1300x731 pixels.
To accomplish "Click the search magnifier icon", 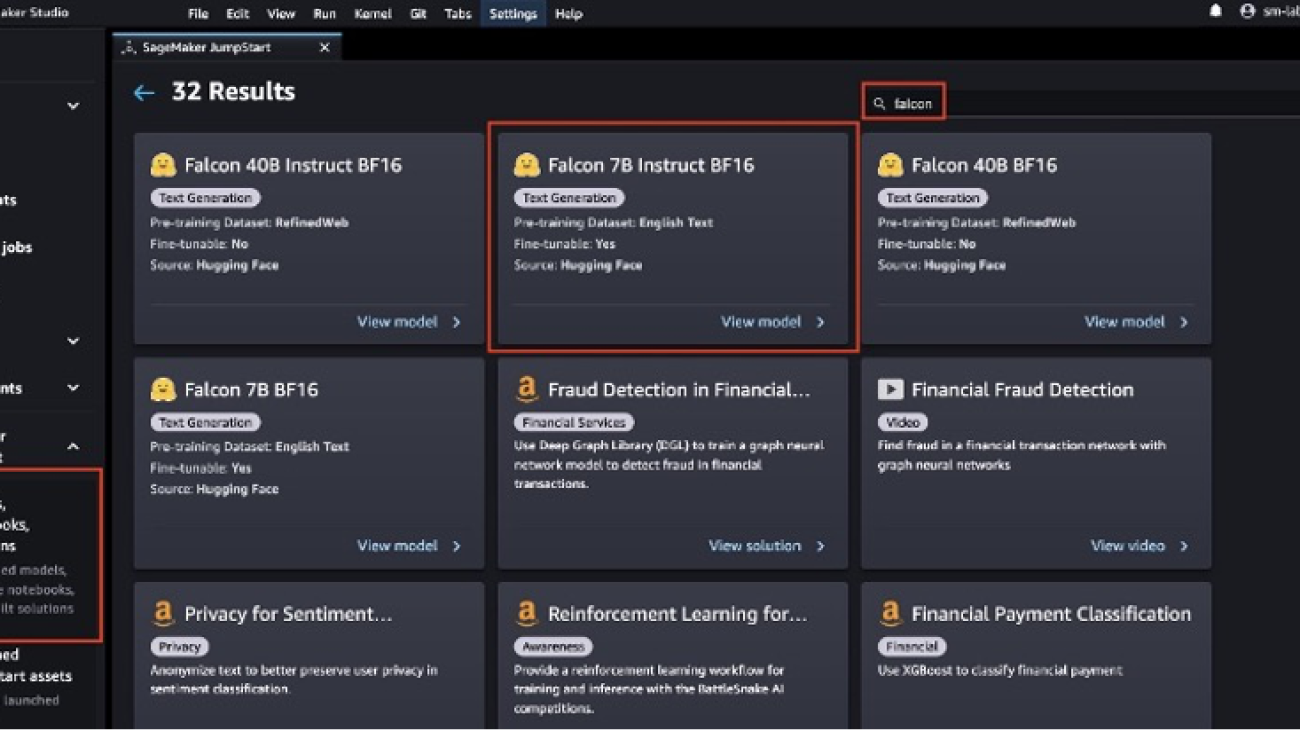I will coord(880,103).
